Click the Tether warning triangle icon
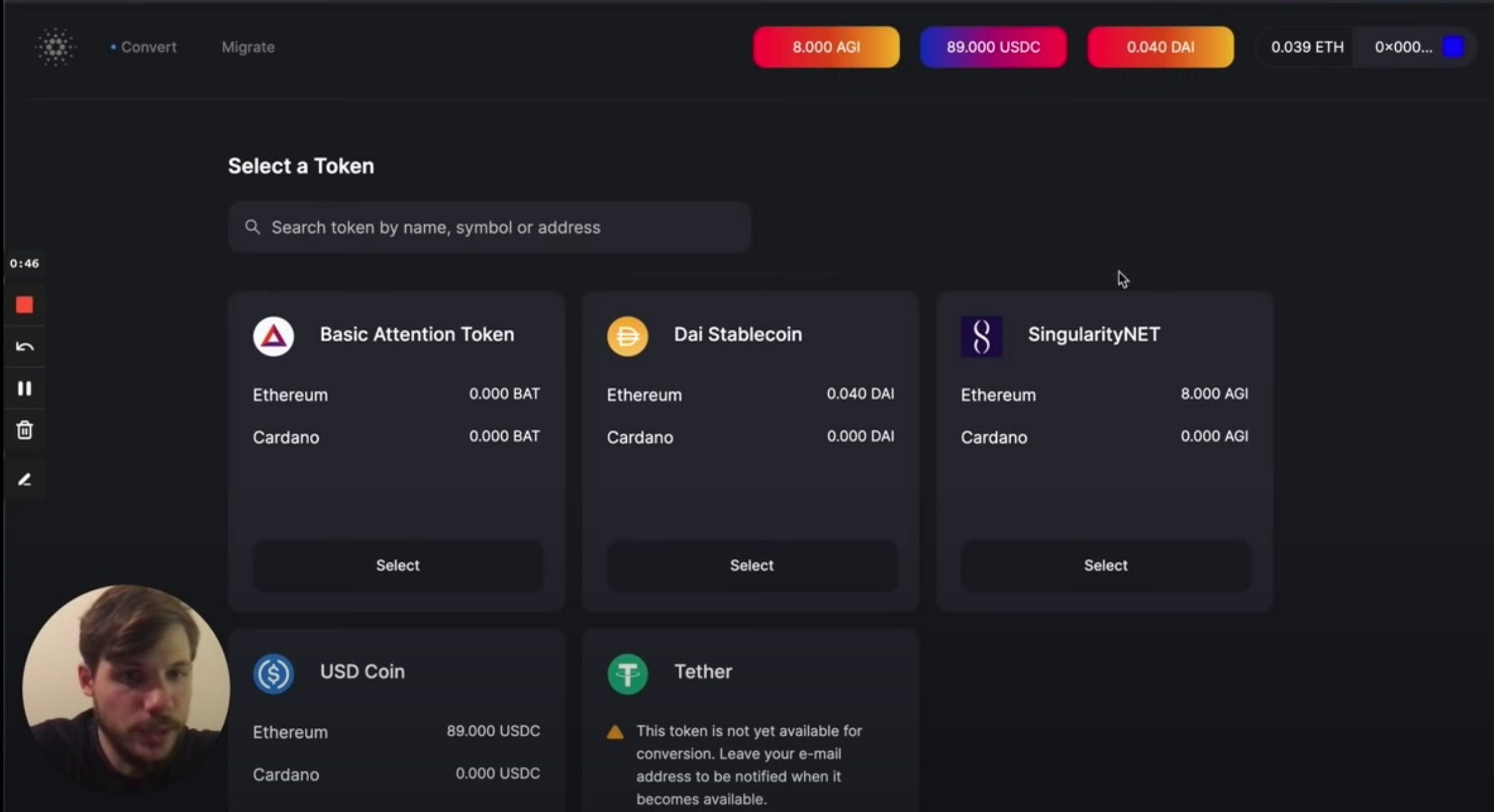This screenshot has width=1494, height=812. pos(615,732)
